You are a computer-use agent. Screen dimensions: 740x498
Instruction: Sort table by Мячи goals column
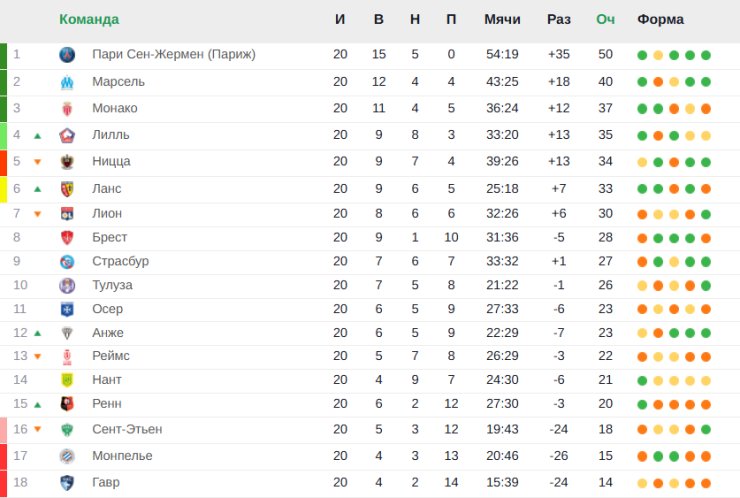tap(502, 19)
